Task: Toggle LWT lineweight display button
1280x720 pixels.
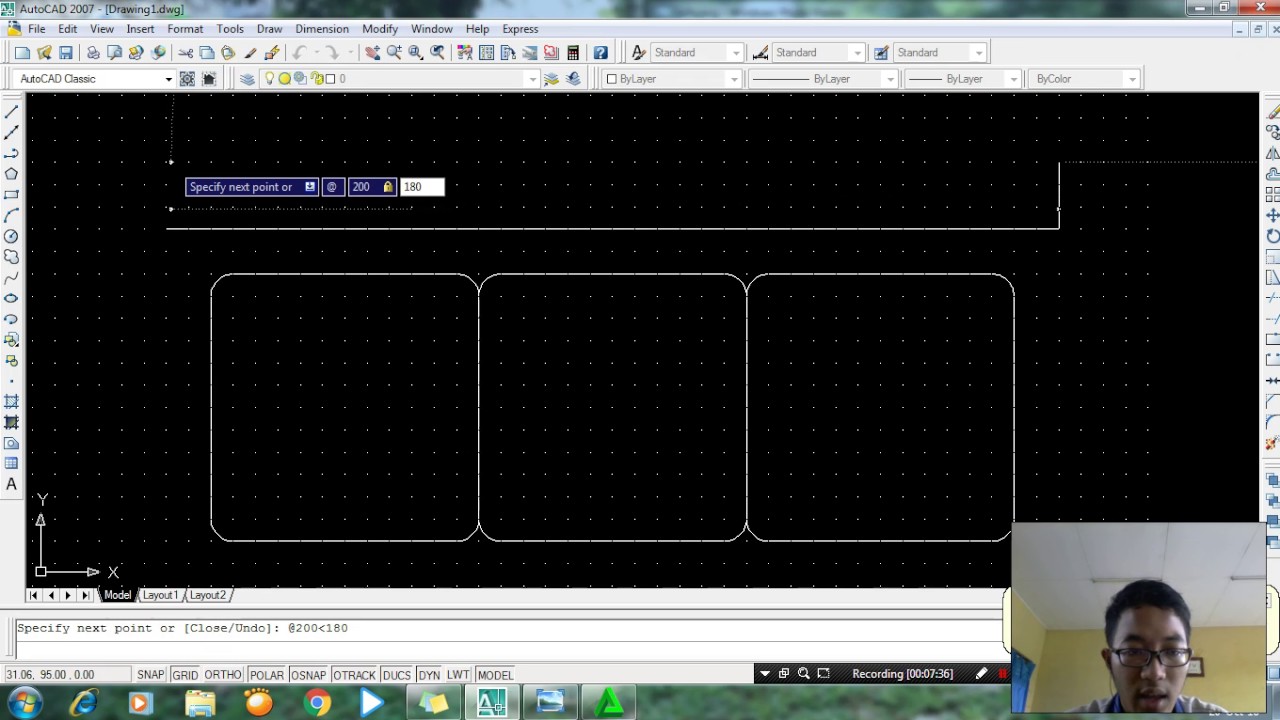Action: click(x=458, y=675)
